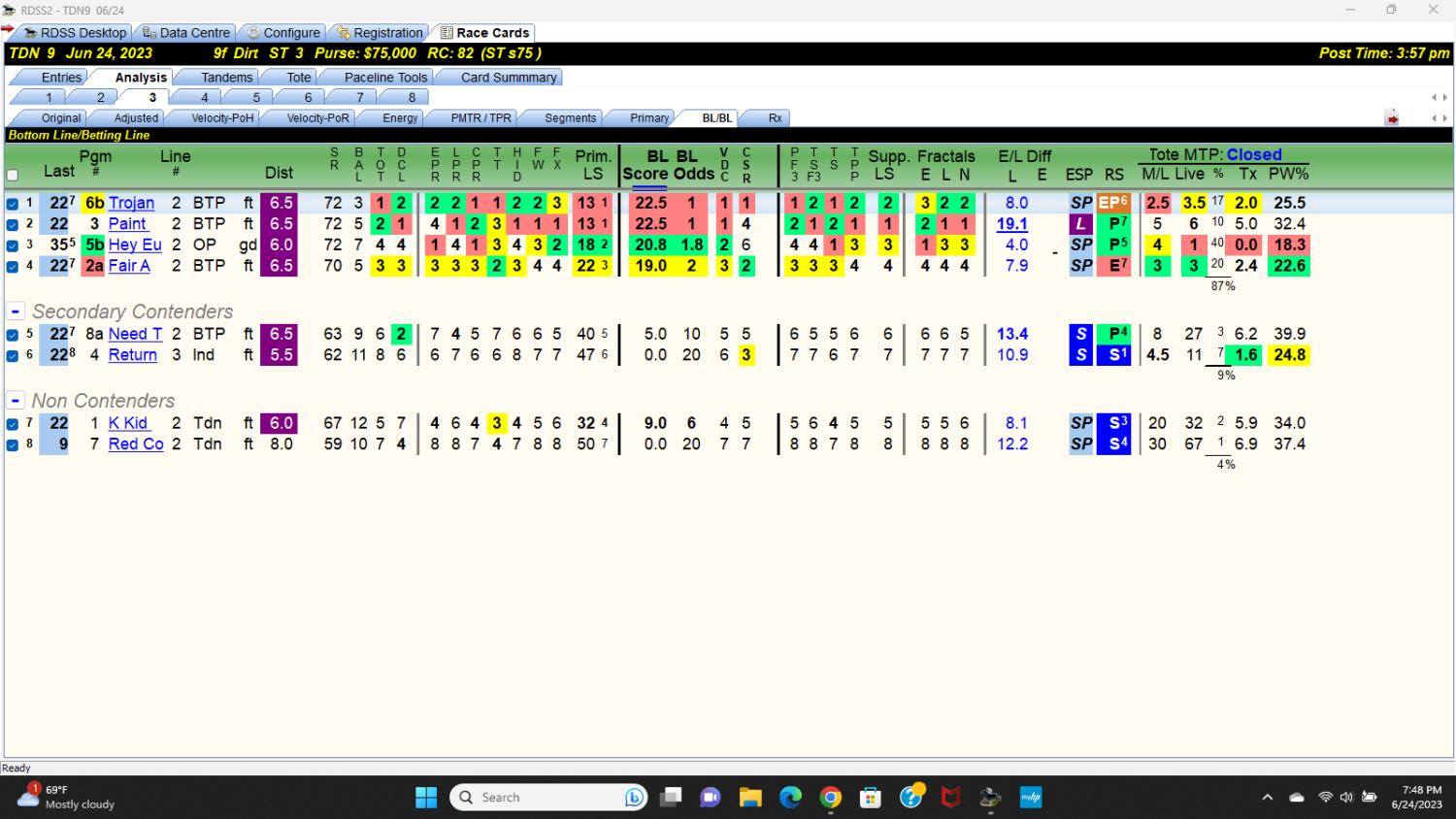1456x819 pixels.
Task: Click the 39.9 PW% value for Need T
Action: [x=1289, y=334]
